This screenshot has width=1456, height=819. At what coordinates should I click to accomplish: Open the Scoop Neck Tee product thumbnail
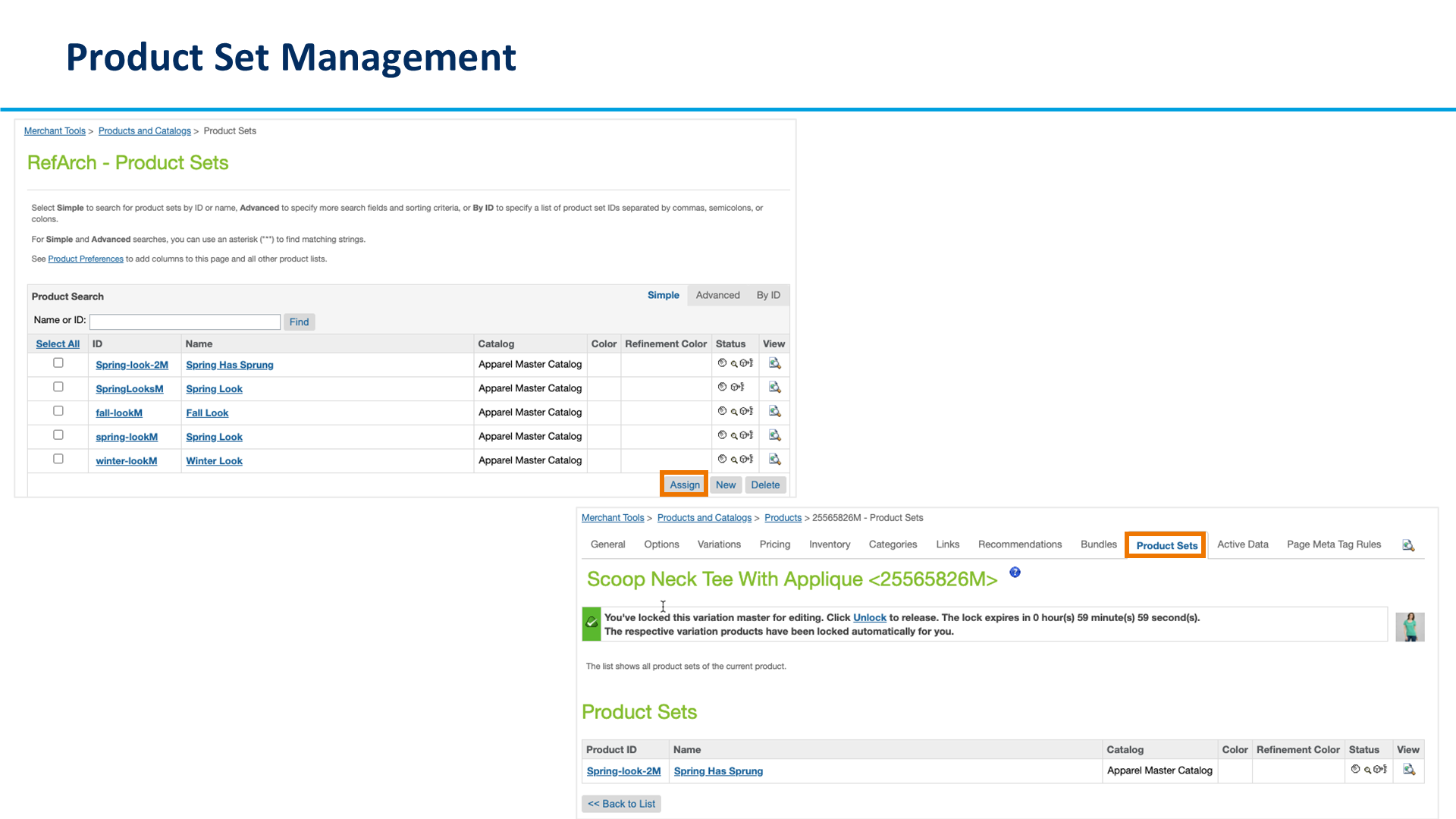coord(1410,626)
